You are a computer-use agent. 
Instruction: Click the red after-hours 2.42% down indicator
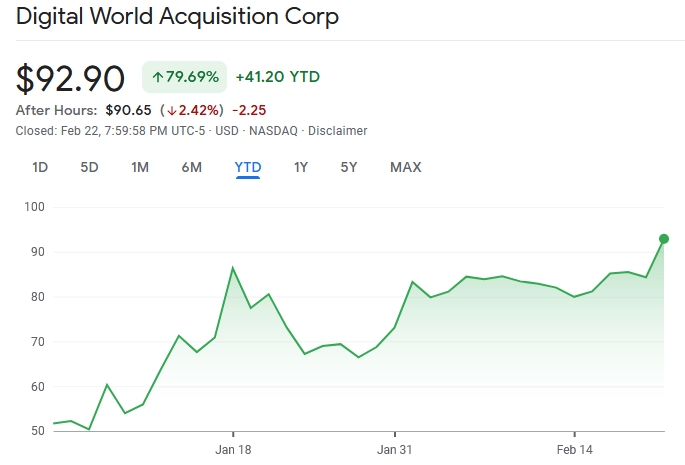coord(194,110)
